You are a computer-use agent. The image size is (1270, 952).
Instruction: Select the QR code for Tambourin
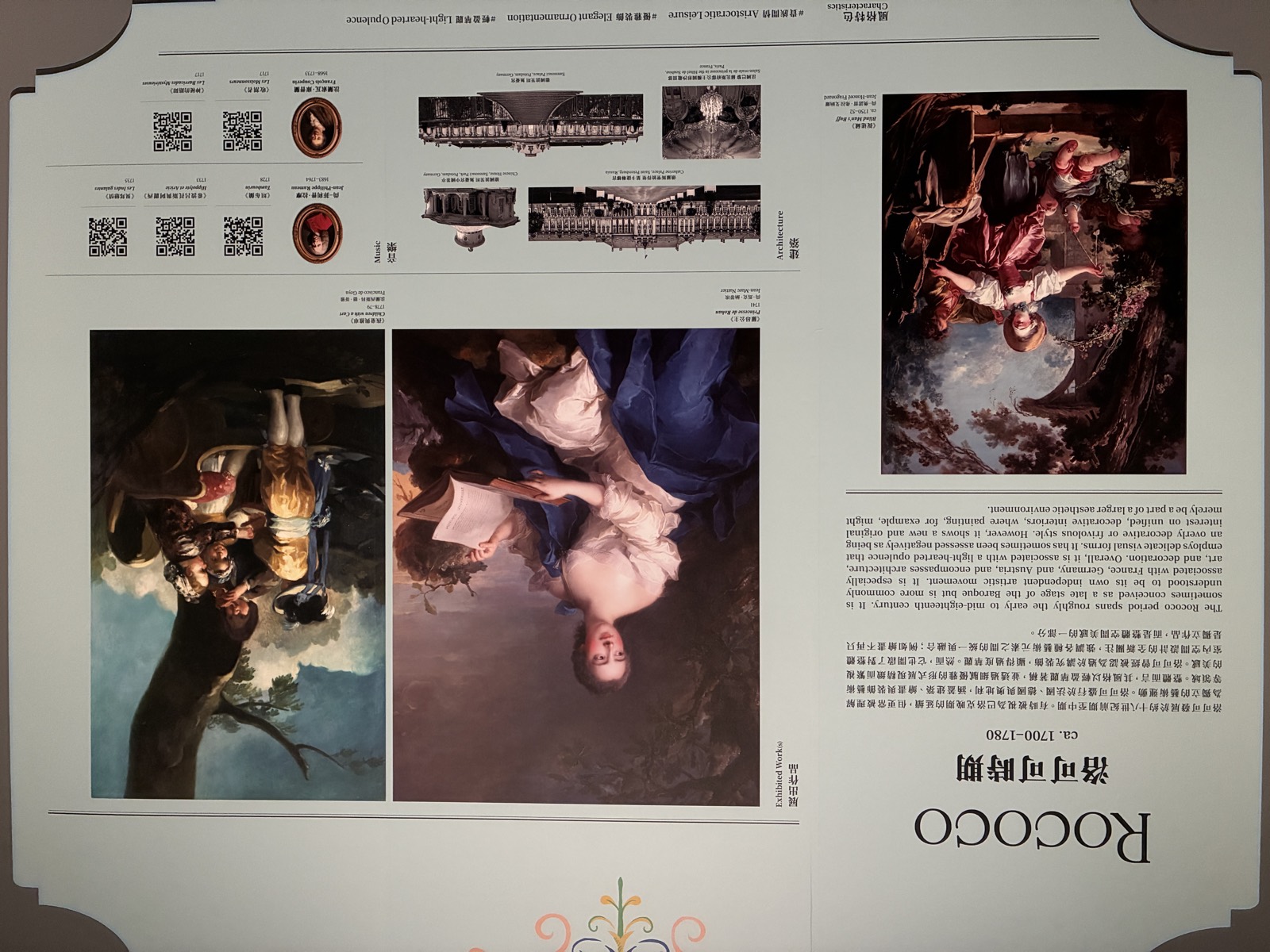click(x=243, y=236)
